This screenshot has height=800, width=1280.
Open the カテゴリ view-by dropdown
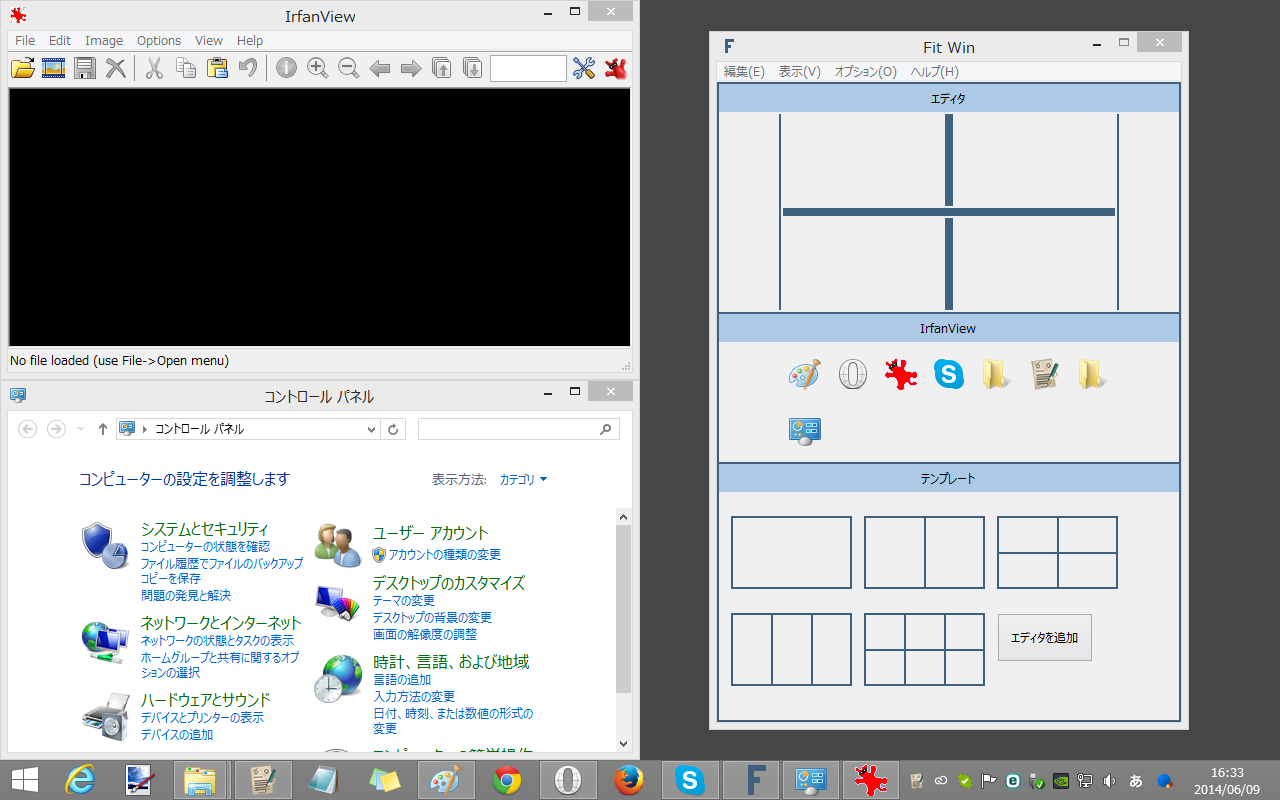point(524,480)
